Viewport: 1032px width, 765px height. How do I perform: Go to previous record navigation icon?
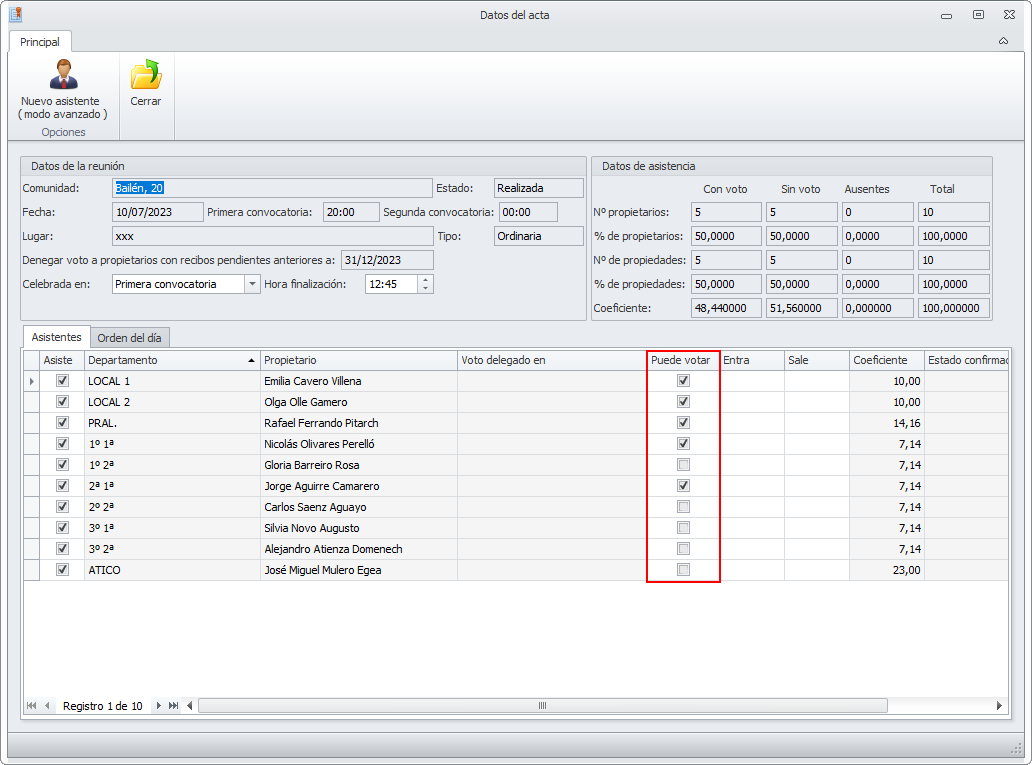pyautogui.click(x=47, y=706)
